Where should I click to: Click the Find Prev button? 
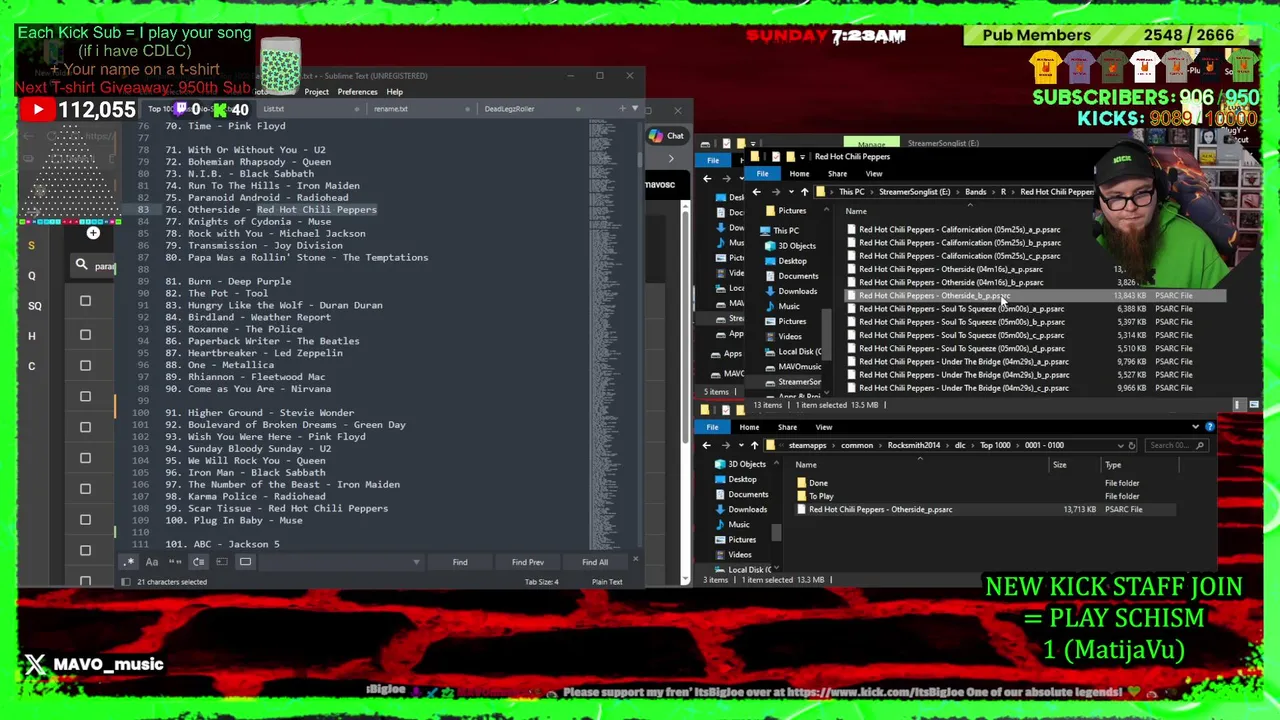527,562
